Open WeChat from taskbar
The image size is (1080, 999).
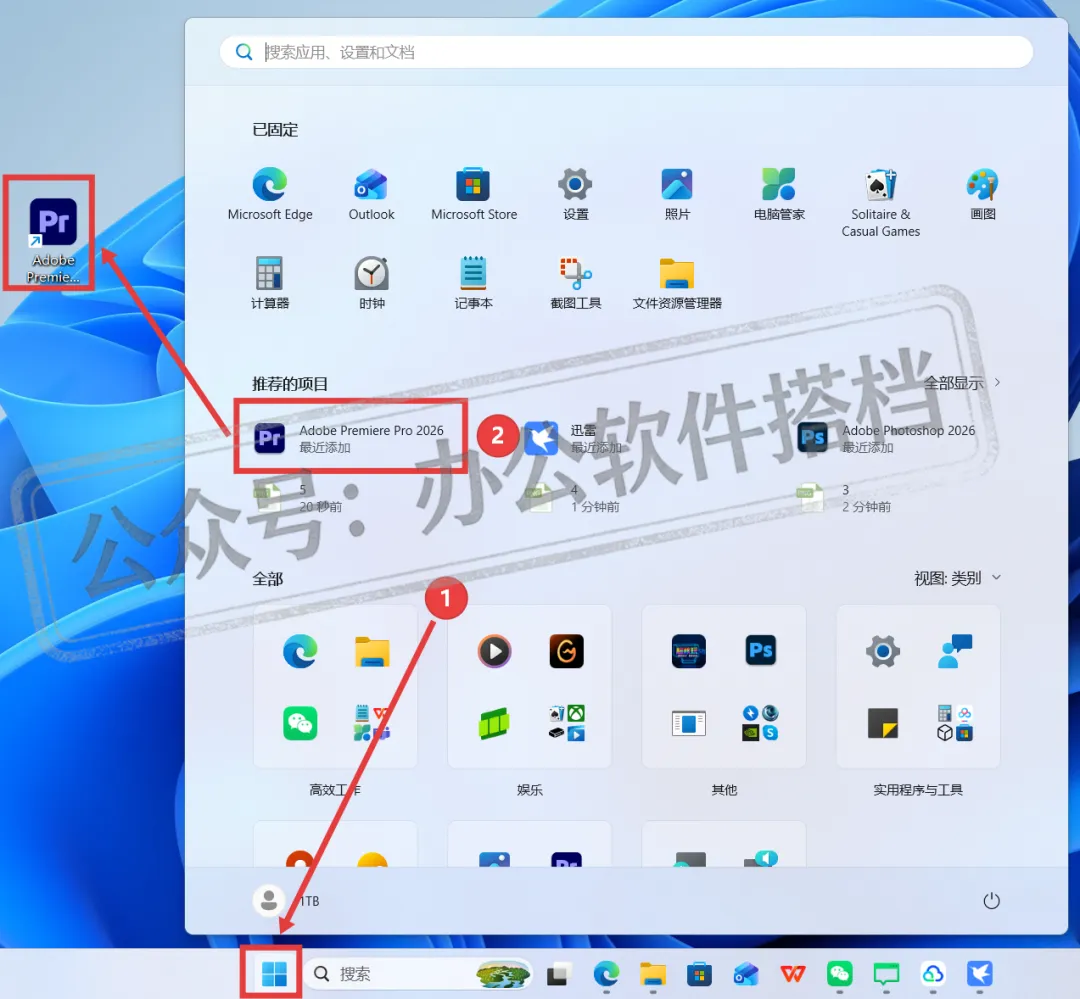coord(840,974)
